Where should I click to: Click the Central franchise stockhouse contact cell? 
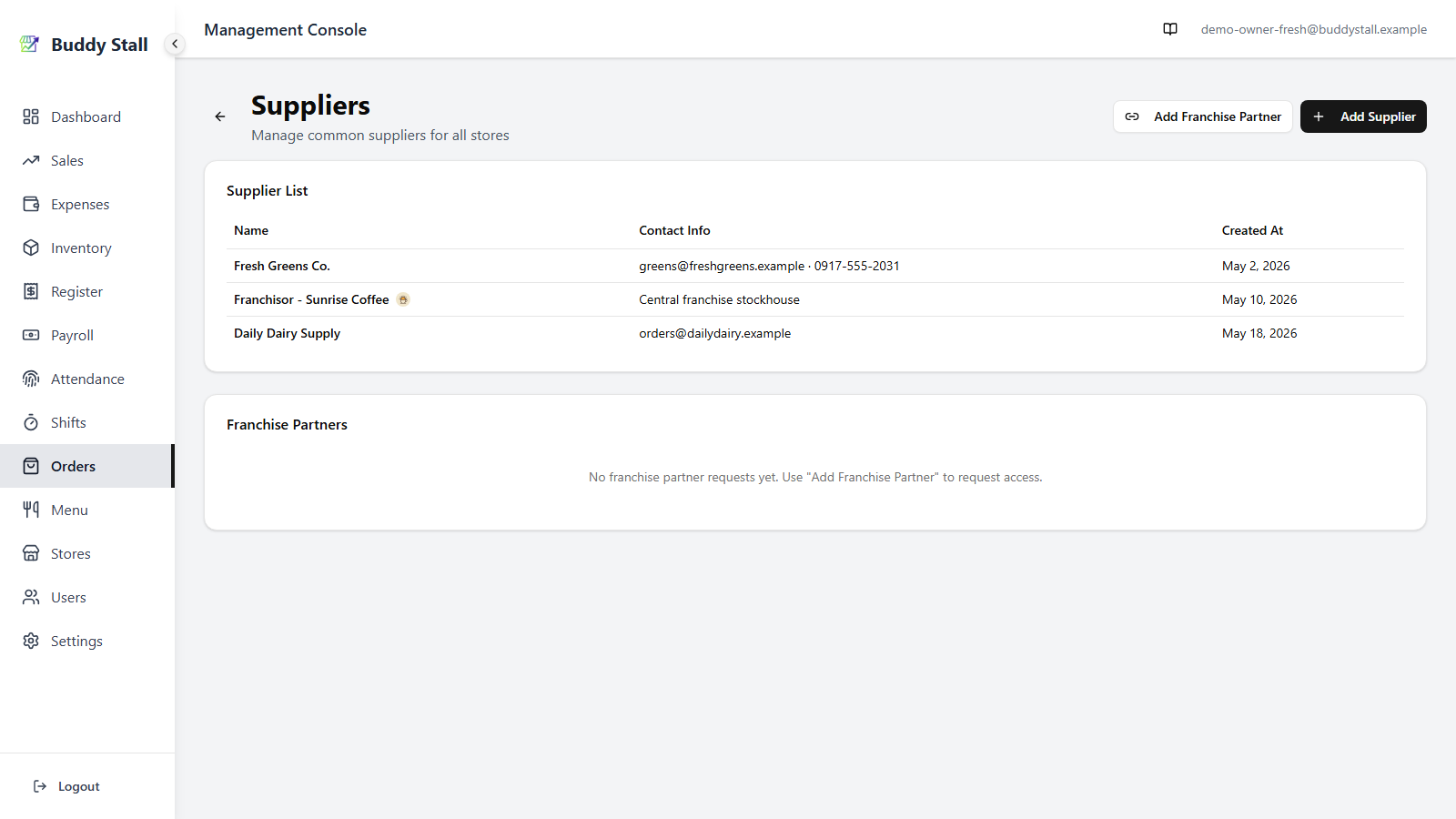(719, 299)
